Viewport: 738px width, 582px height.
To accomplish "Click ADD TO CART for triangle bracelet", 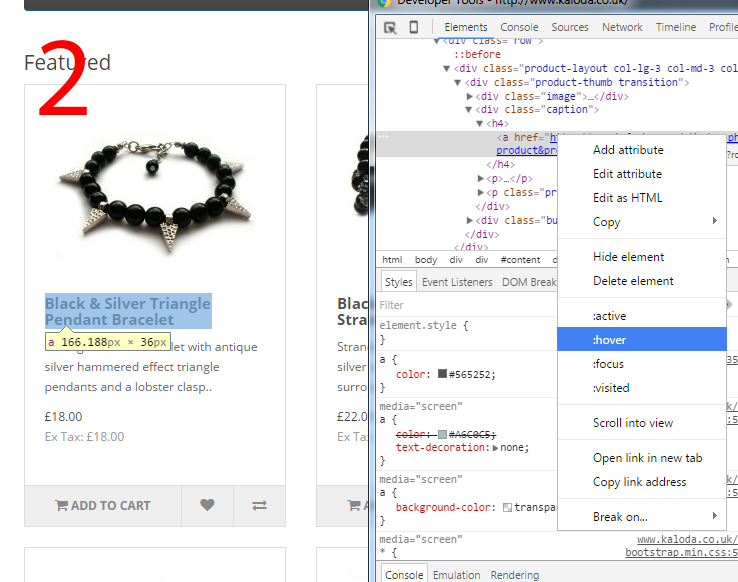I will 103,505.
